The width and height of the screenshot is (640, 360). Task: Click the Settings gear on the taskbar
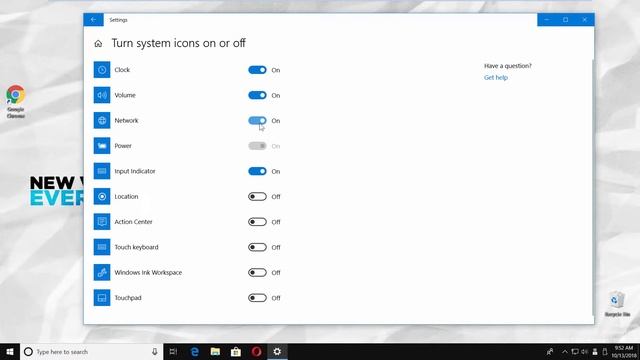[277, 351]
